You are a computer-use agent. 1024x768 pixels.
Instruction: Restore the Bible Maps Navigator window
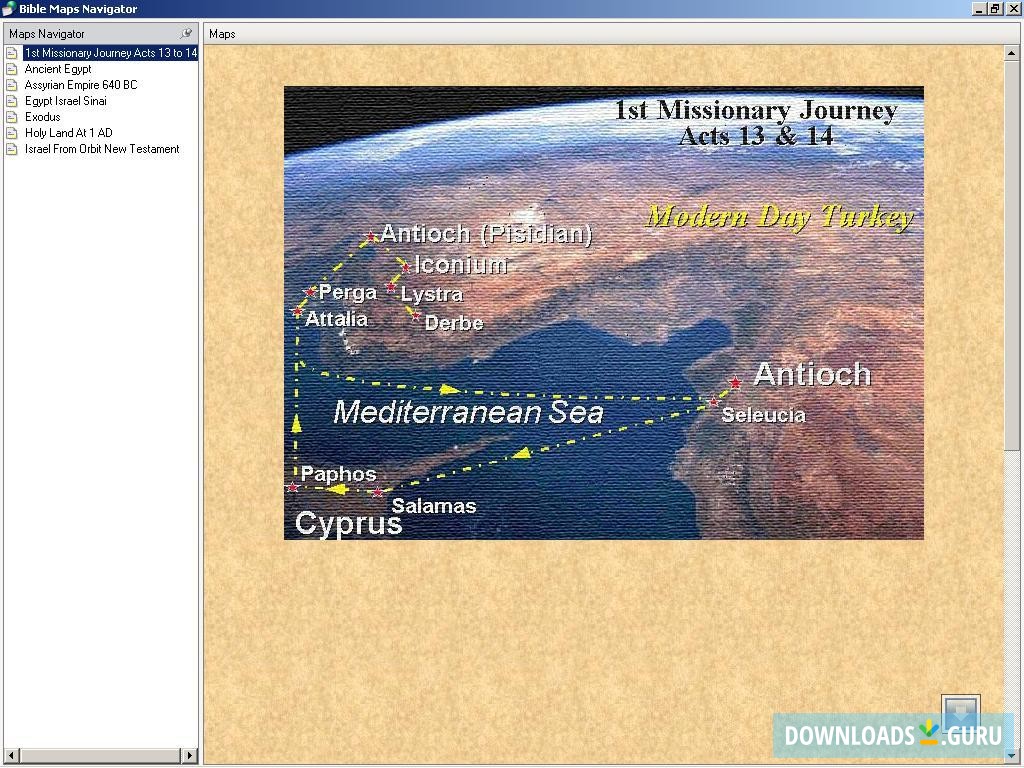coord(995,9)
